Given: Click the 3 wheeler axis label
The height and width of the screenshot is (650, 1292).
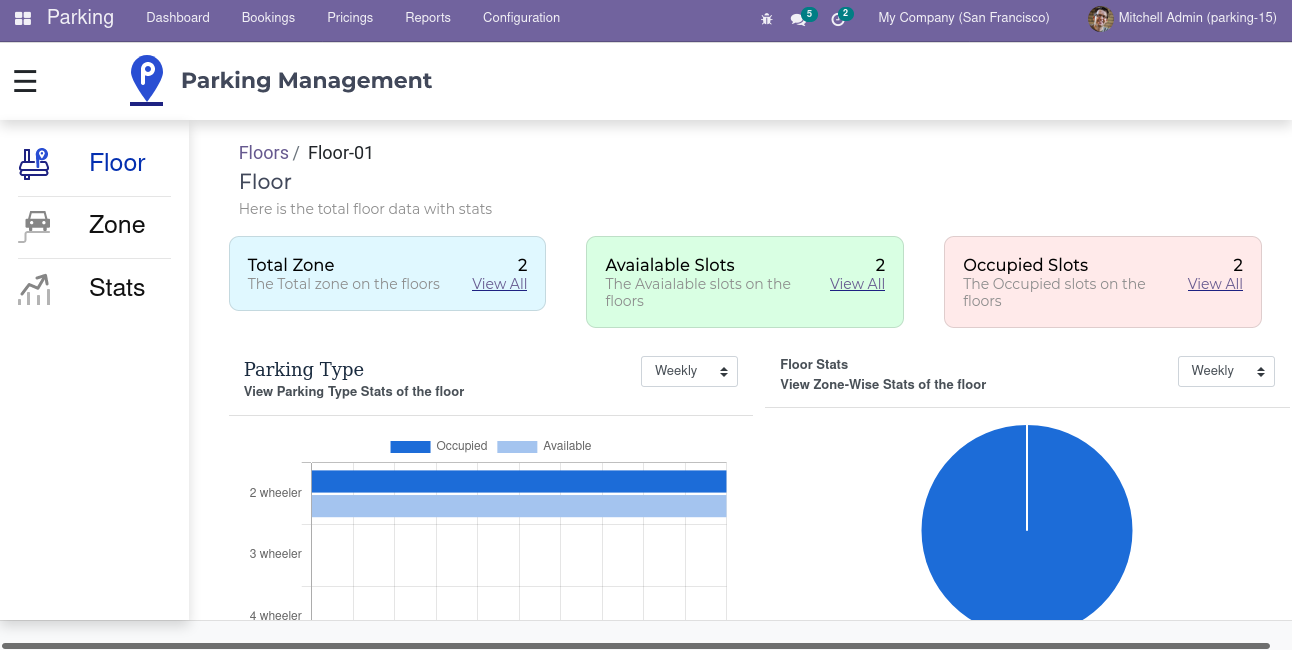Looking at the screenshot, I should [x=276, y=554].
